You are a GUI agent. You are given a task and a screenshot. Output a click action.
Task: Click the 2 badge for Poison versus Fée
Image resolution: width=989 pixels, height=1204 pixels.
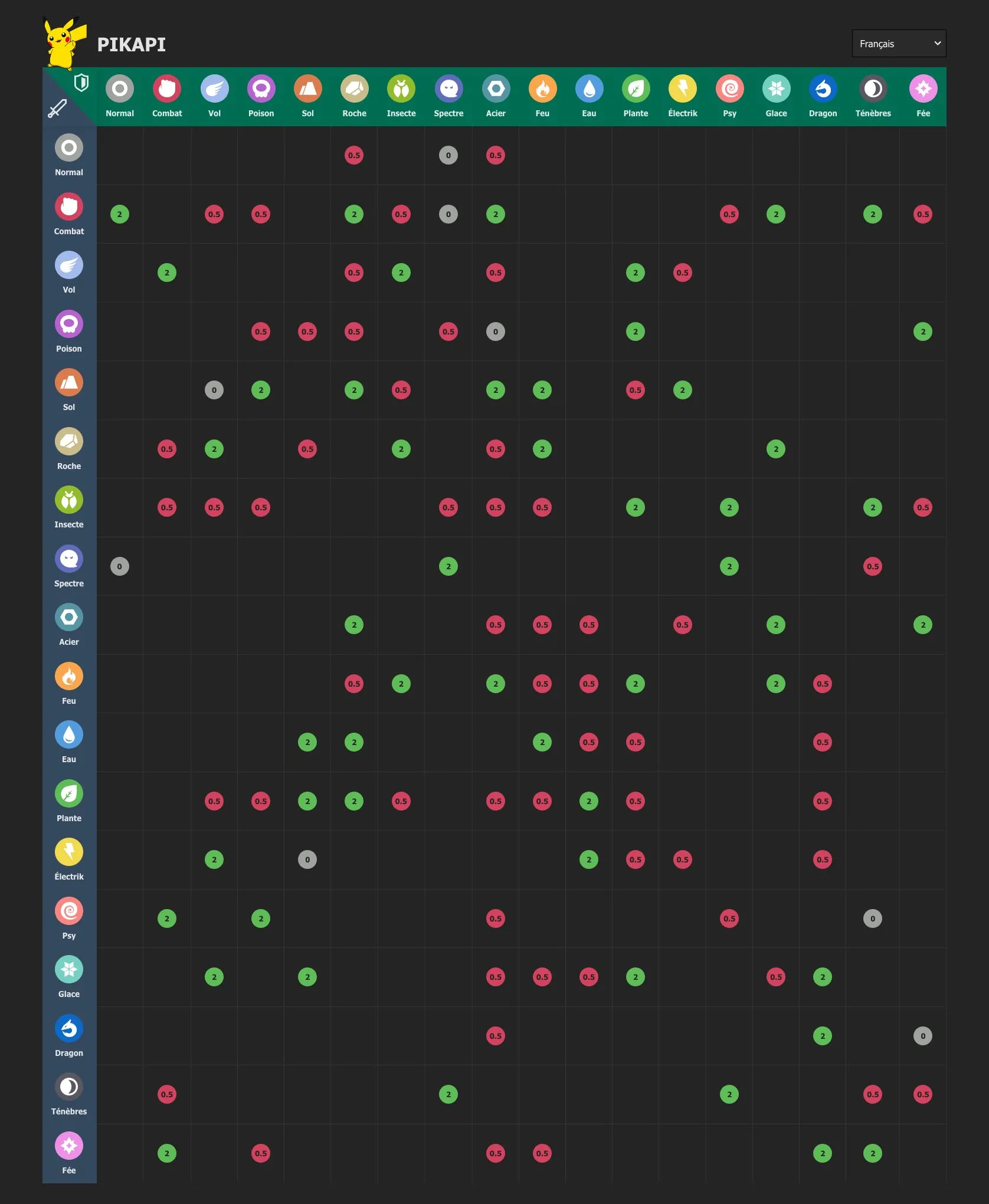(923, 332)
